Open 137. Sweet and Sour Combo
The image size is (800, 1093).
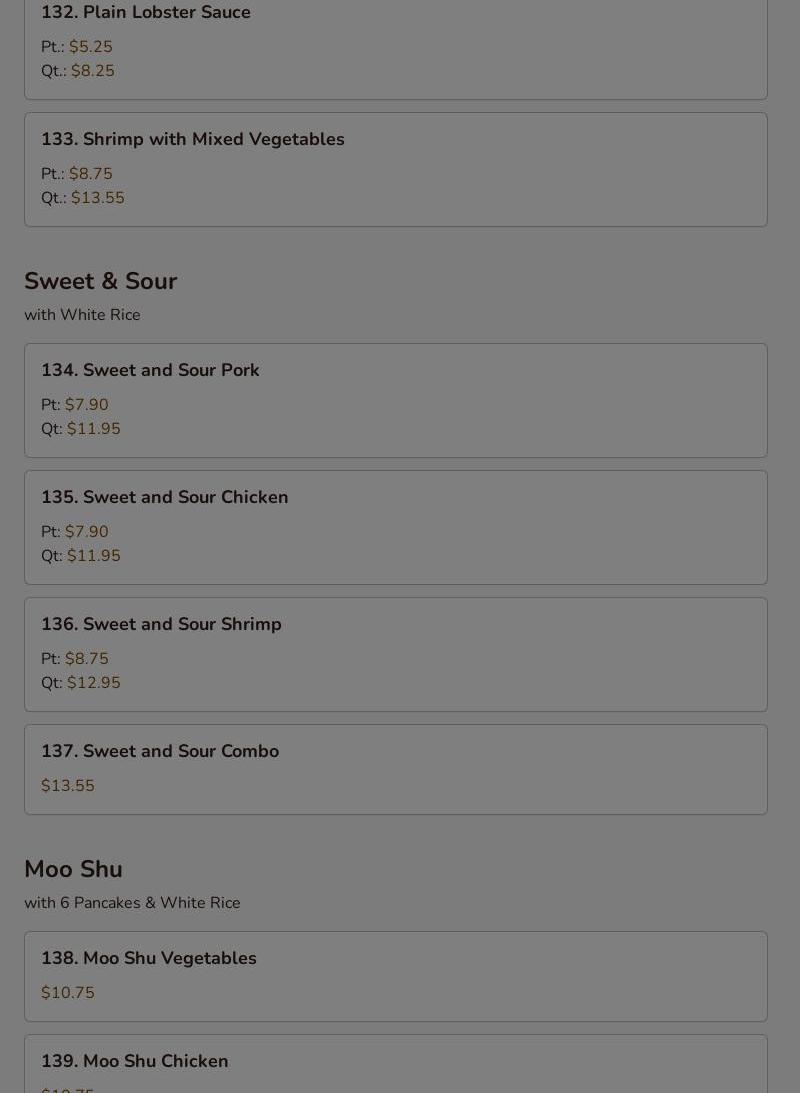[x=160, y=751]
